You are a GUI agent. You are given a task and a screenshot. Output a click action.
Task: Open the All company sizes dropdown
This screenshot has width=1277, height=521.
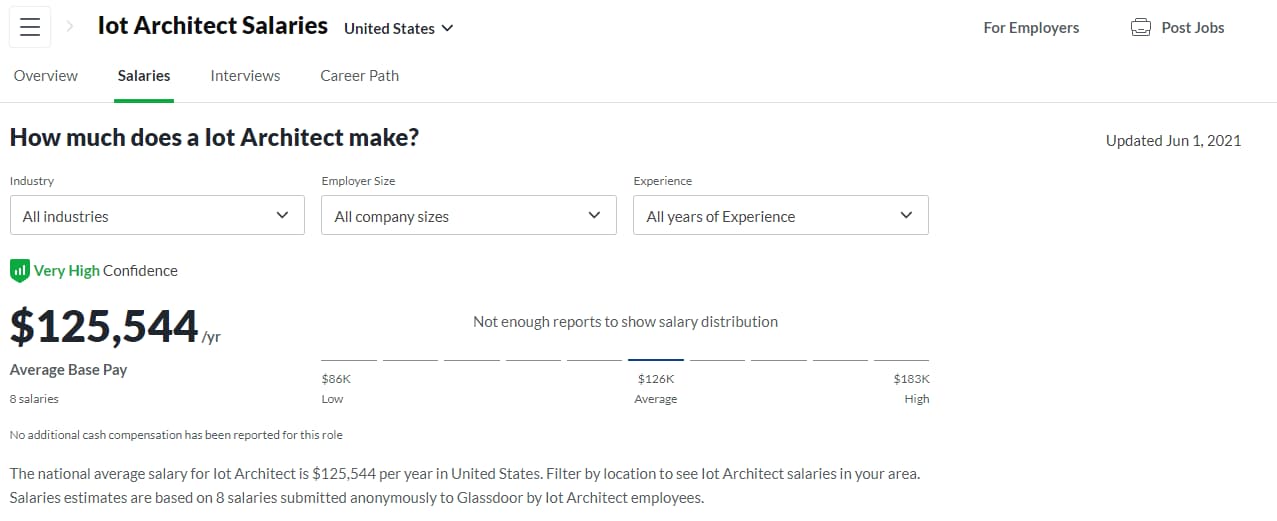(x=468, y=216)
